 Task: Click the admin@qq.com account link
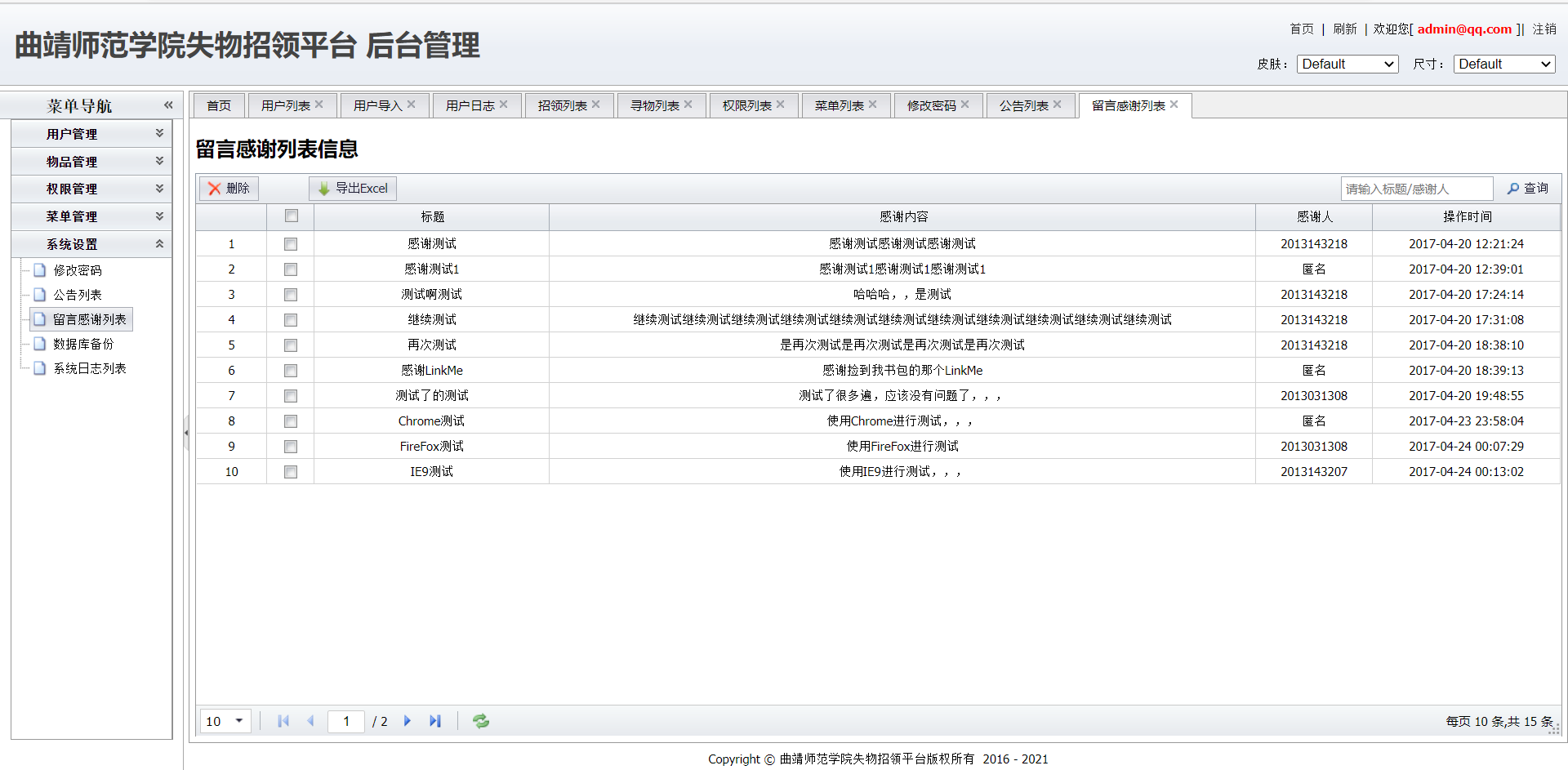[x=1464, y=29]
